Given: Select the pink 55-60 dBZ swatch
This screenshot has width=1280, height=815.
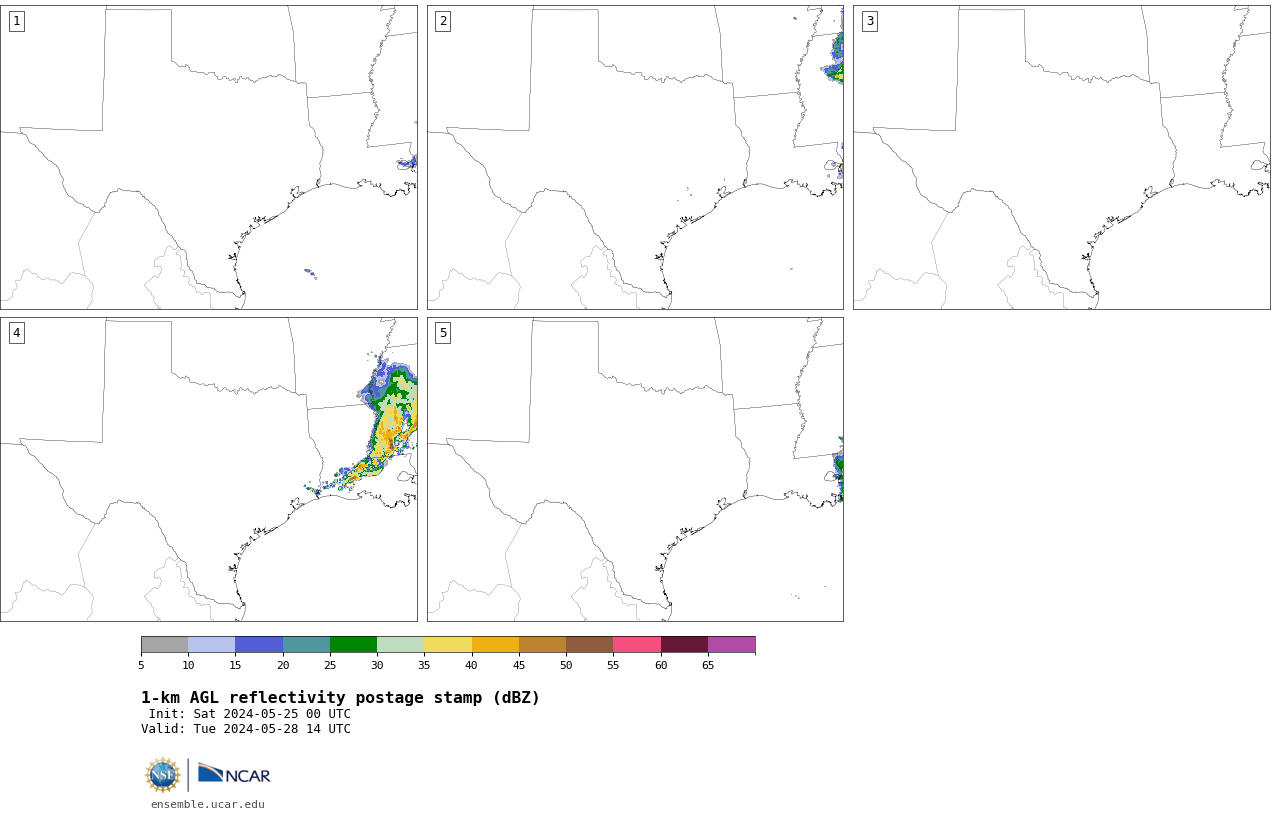Looking at the screenshot, I should (x=637, y=644).
